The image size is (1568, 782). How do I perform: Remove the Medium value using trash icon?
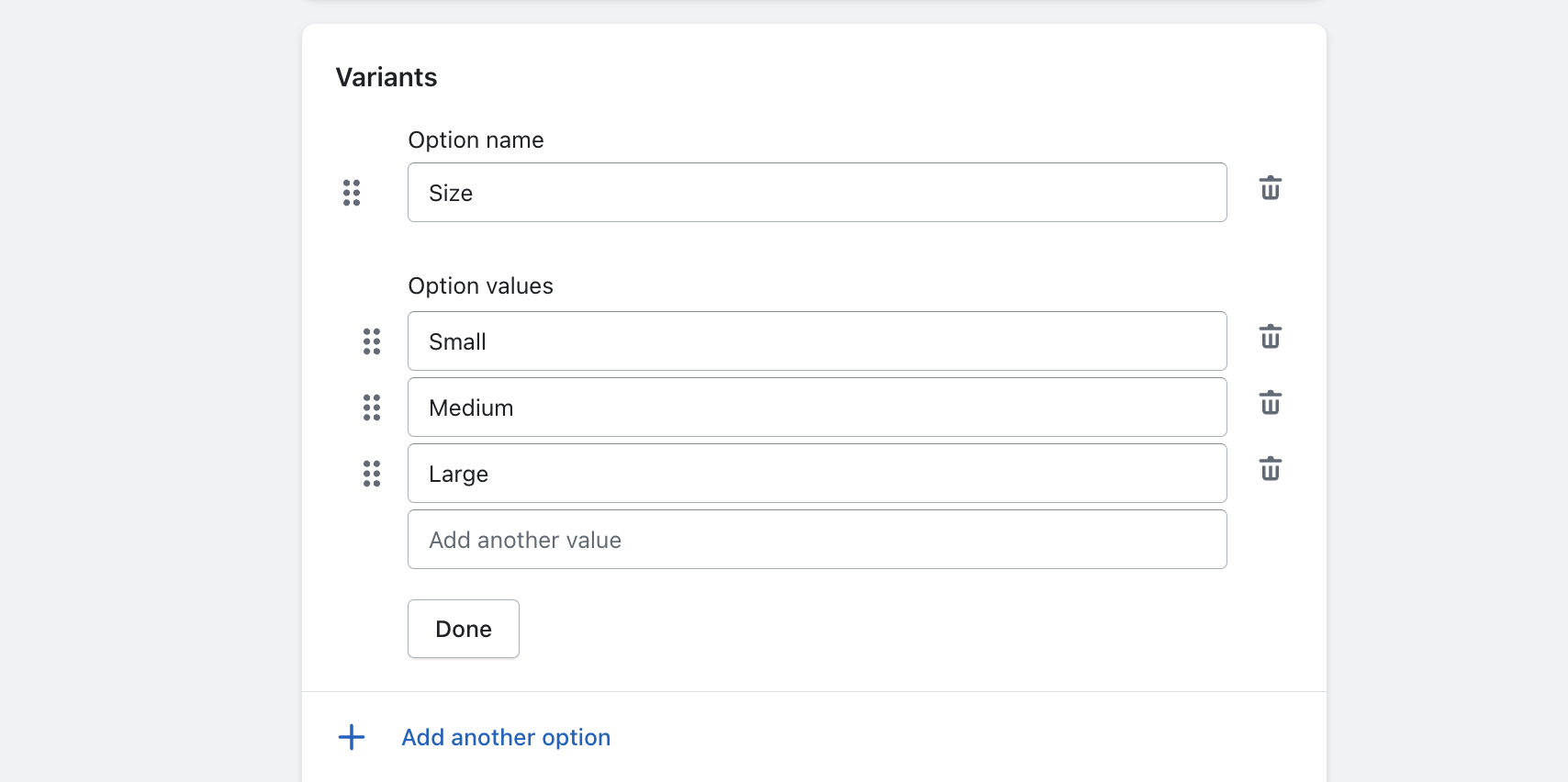[x=1271, y=403]
